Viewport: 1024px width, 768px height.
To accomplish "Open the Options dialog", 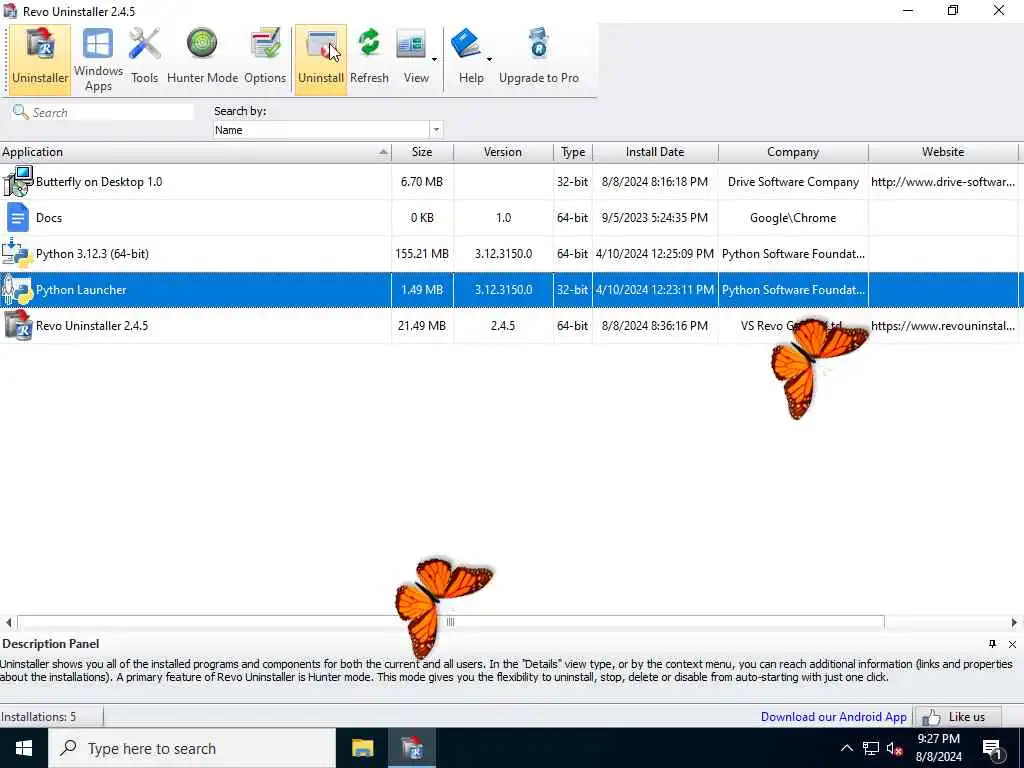I will point(265,59).
